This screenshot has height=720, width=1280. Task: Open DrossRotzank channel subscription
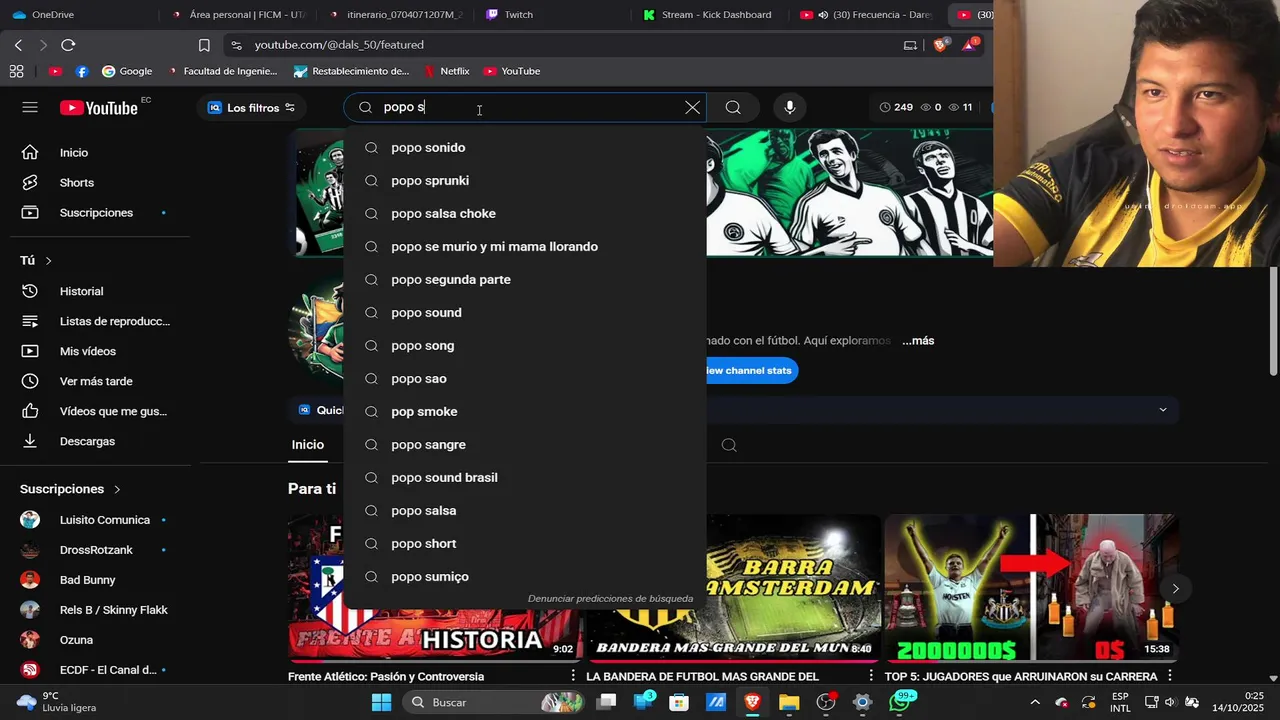95,550
